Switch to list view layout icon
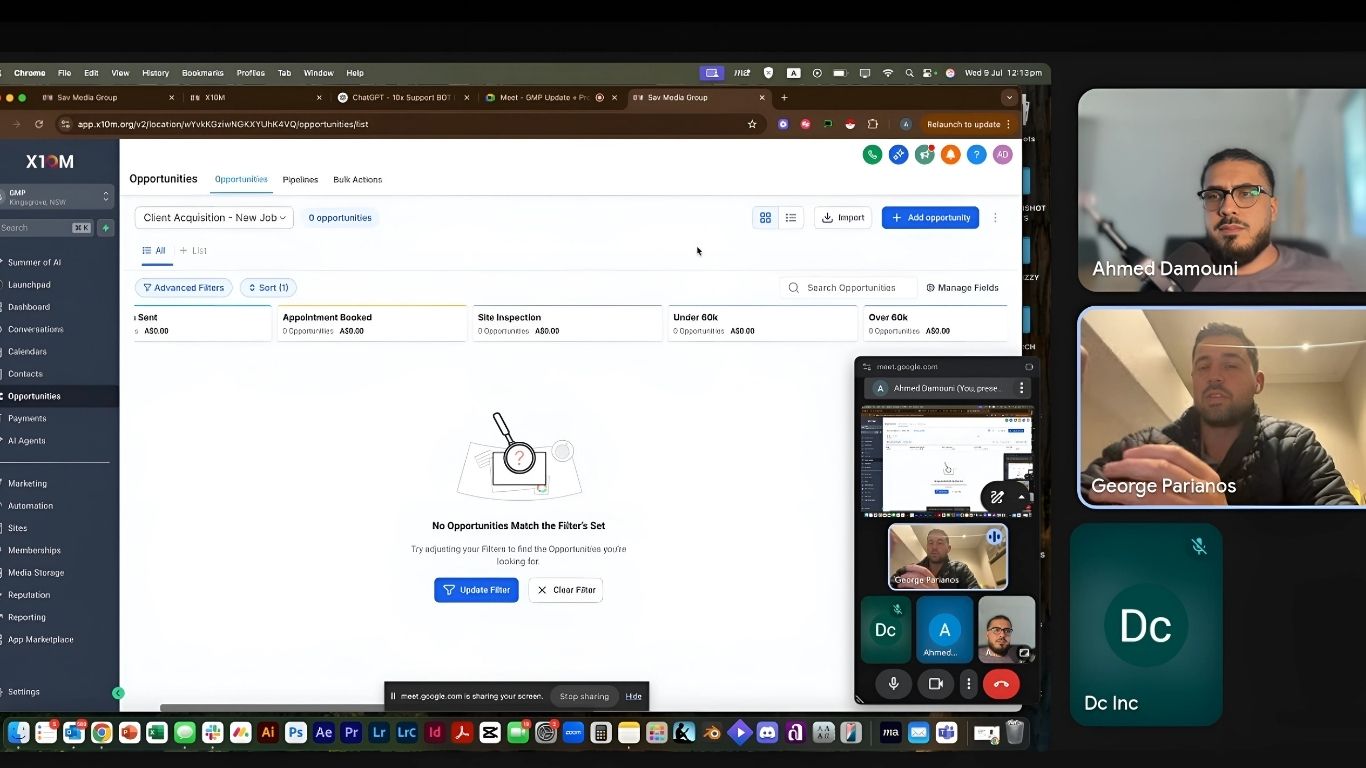This screenshot has height=768, width=1366. click(x=791, y=218)
